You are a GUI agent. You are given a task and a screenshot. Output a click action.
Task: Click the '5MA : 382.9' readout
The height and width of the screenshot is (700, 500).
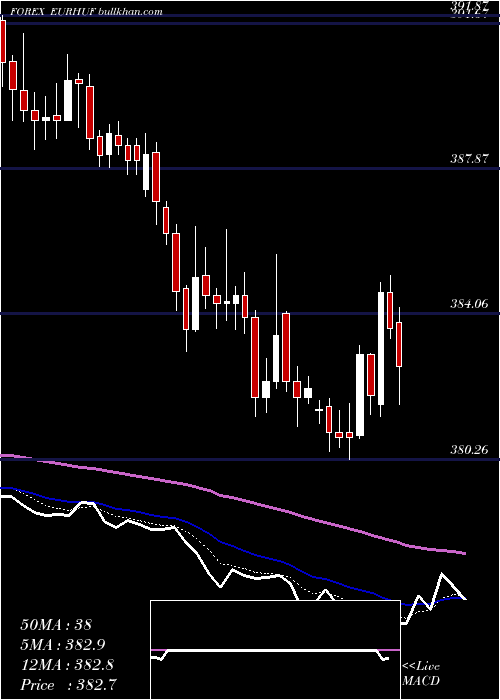[x=65, y=645]
